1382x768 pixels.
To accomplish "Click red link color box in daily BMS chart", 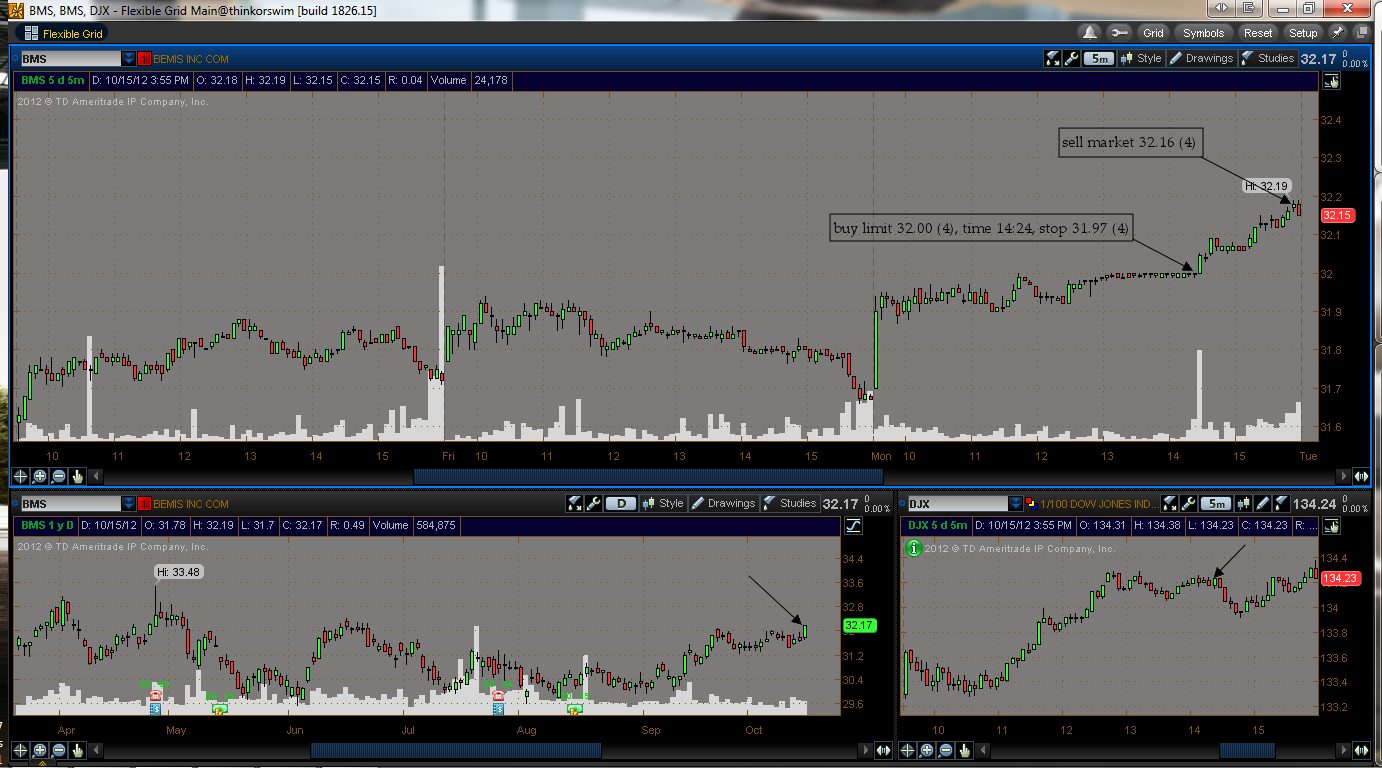I will [x=145, y=504].
